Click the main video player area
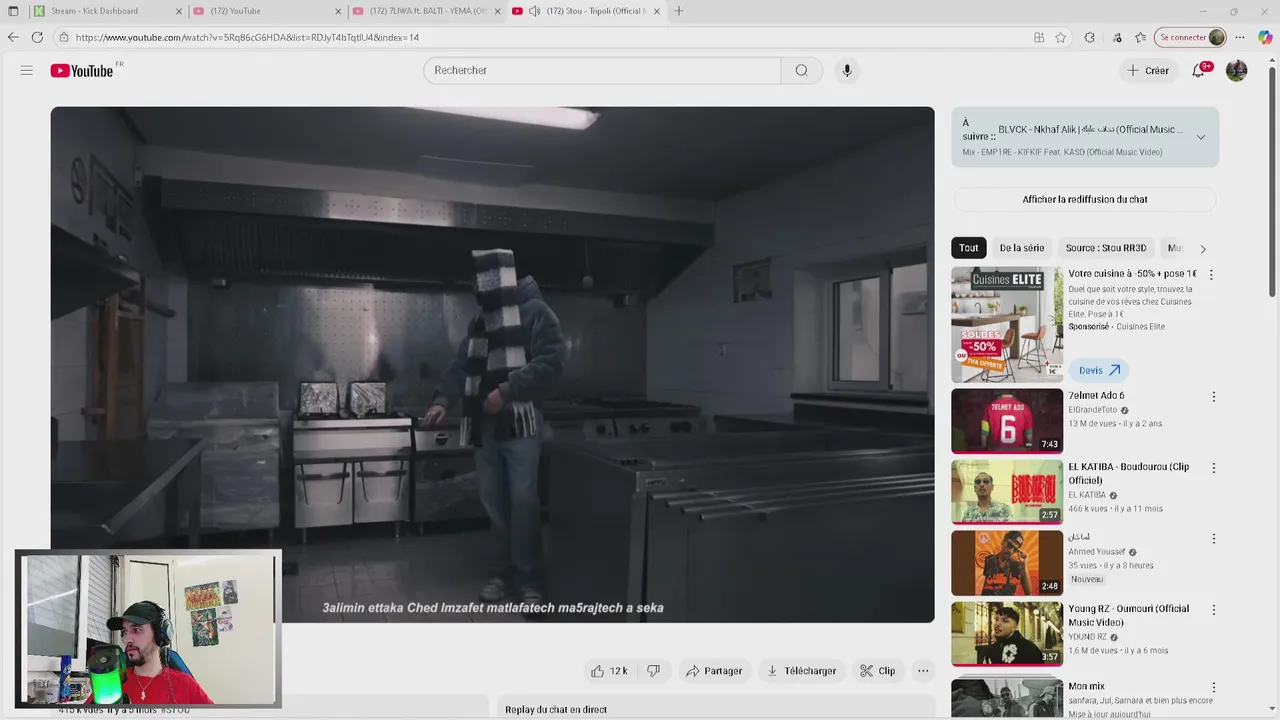Viewport: 1280px width, 720px height. (493, 365)
